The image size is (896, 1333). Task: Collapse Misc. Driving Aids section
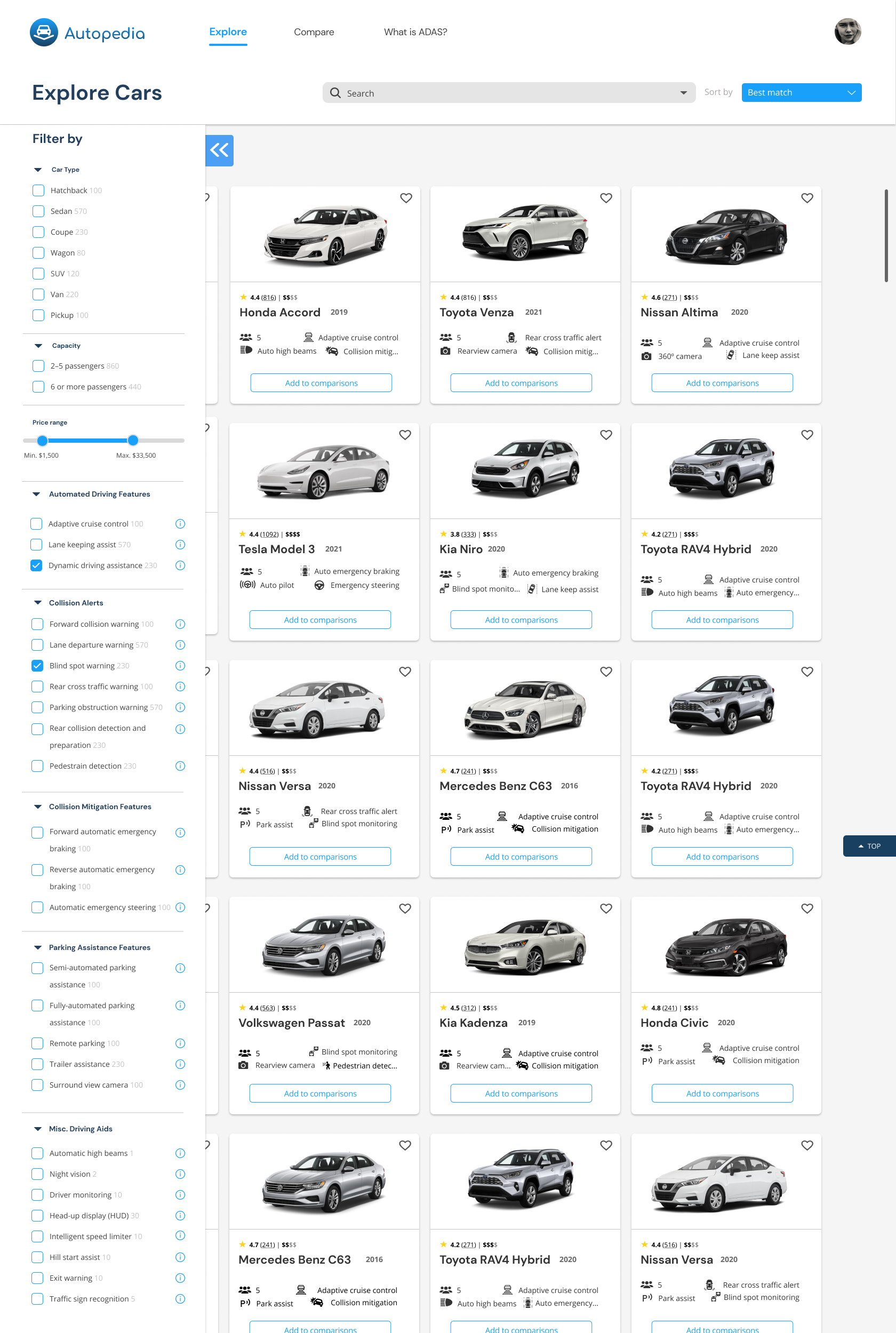point(38,1129)
